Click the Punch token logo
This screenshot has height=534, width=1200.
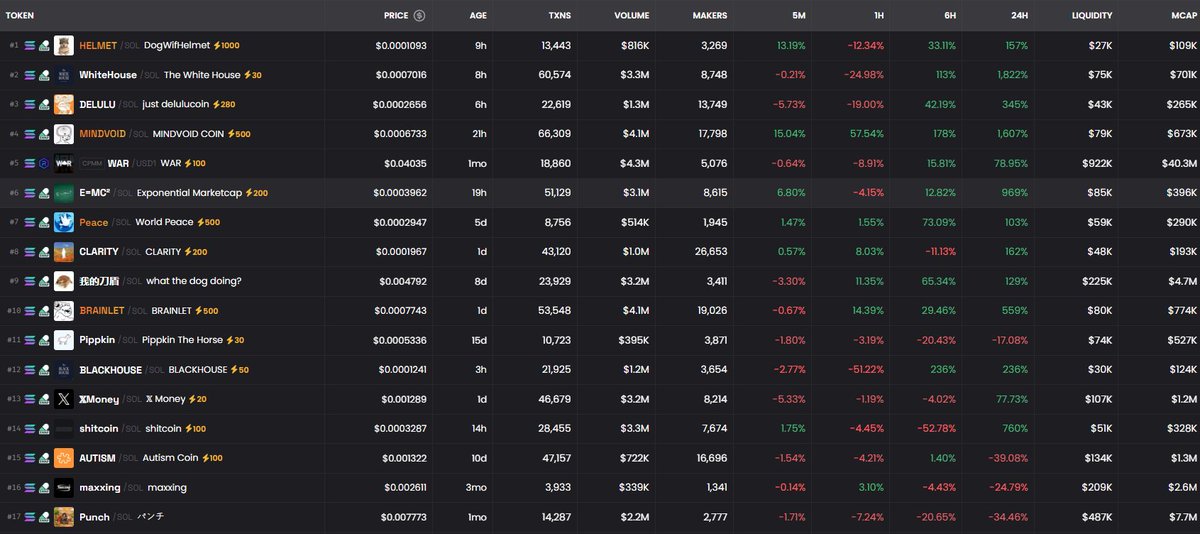point(63,517)
